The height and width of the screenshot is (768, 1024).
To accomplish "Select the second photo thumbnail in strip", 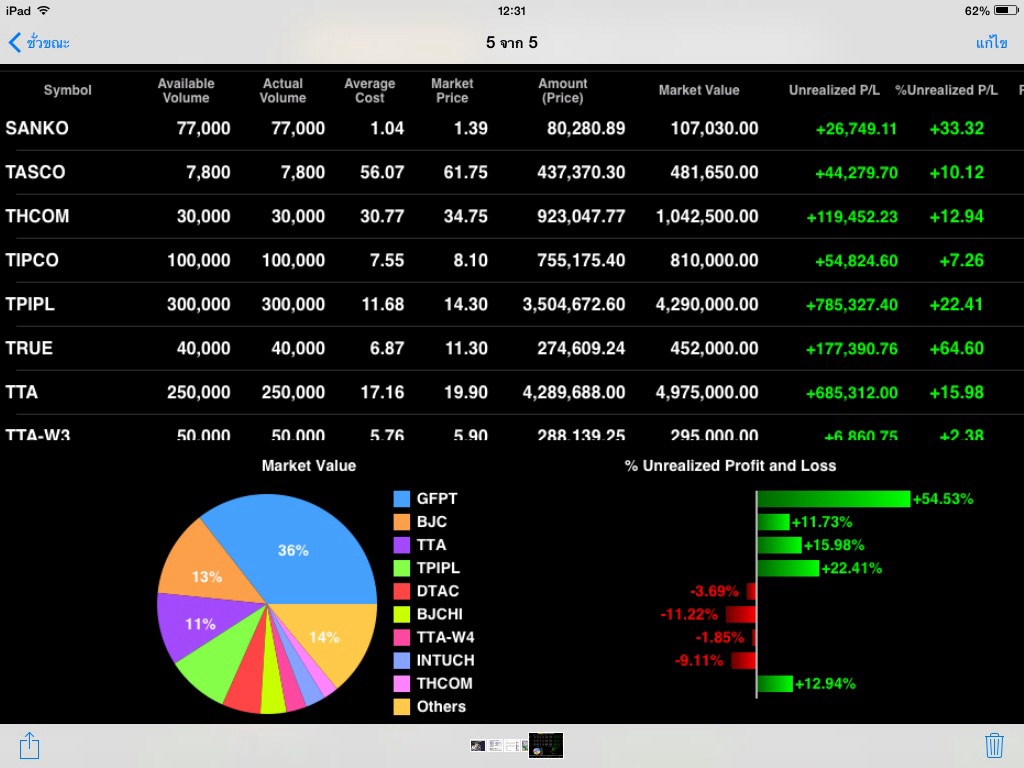I will pyautogui.click(x=496, y=745).
